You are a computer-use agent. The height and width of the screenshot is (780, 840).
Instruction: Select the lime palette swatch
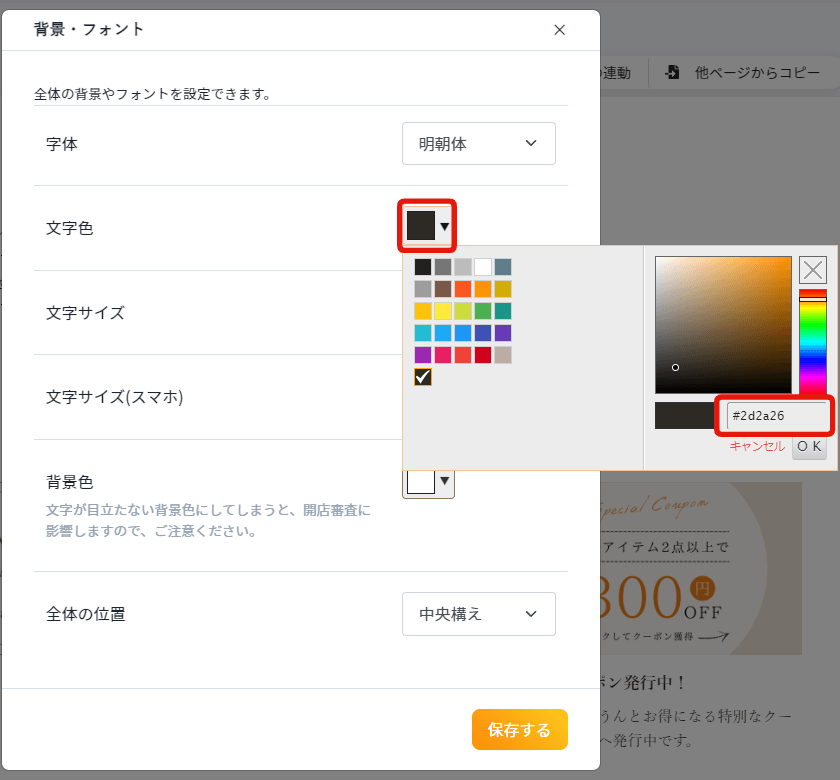tap(463, 311)
